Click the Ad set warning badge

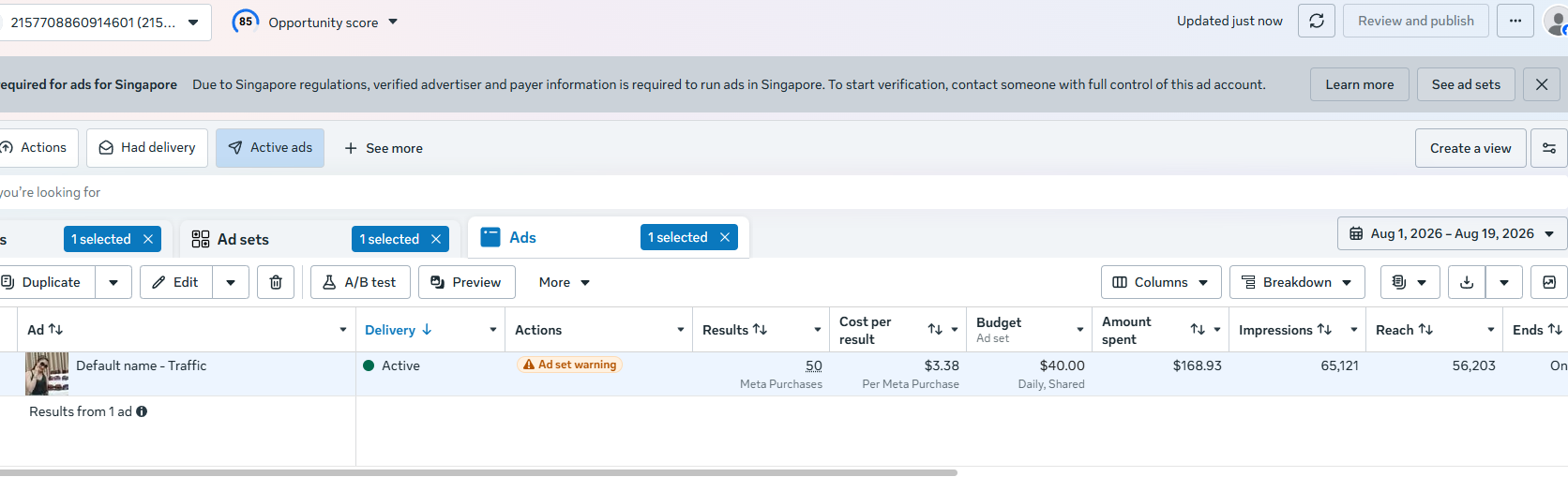[x=569, y=365]
